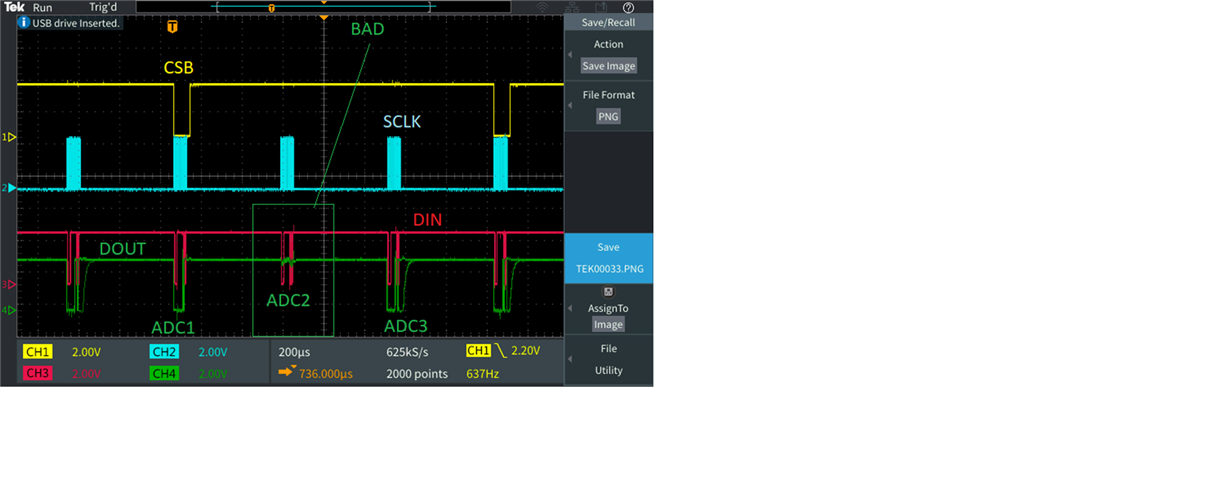Click the dimmed Wi-Fi status icon
The height and width of the screenshot is (479, 1230).
[x=543, y=7]
